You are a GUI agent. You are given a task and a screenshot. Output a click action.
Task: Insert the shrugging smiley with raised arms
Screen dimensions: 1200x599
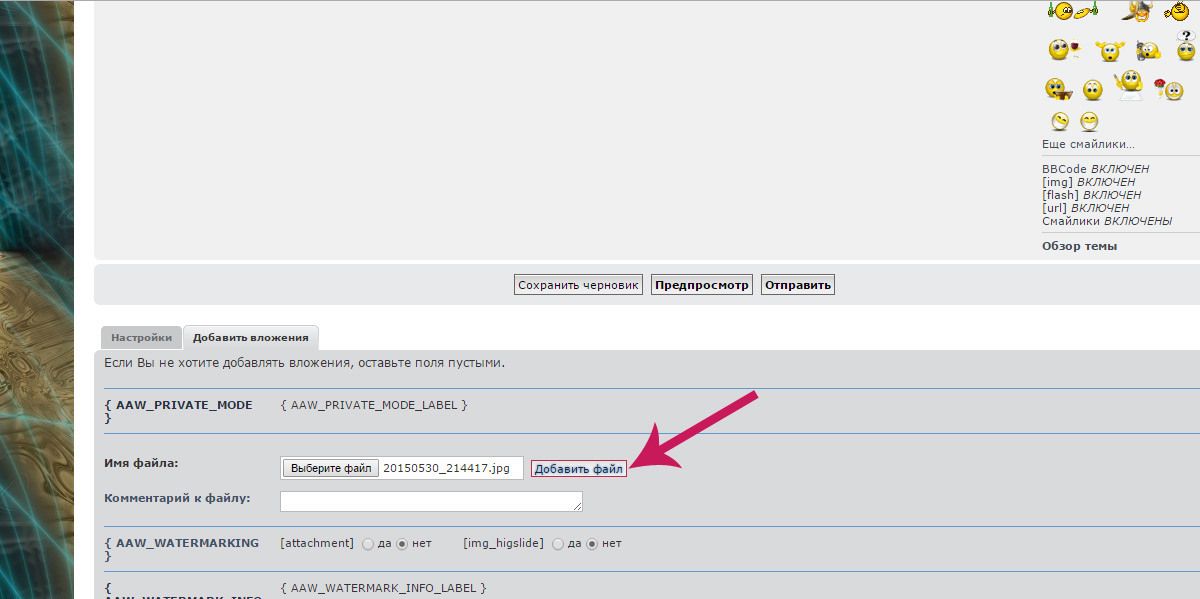[1109, 50]
